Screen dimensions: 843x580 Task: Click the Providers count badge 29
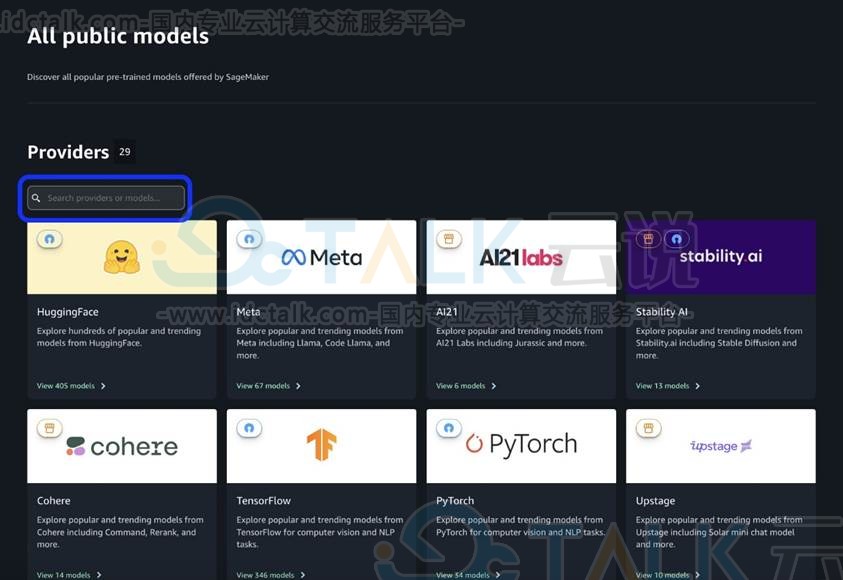125,152
